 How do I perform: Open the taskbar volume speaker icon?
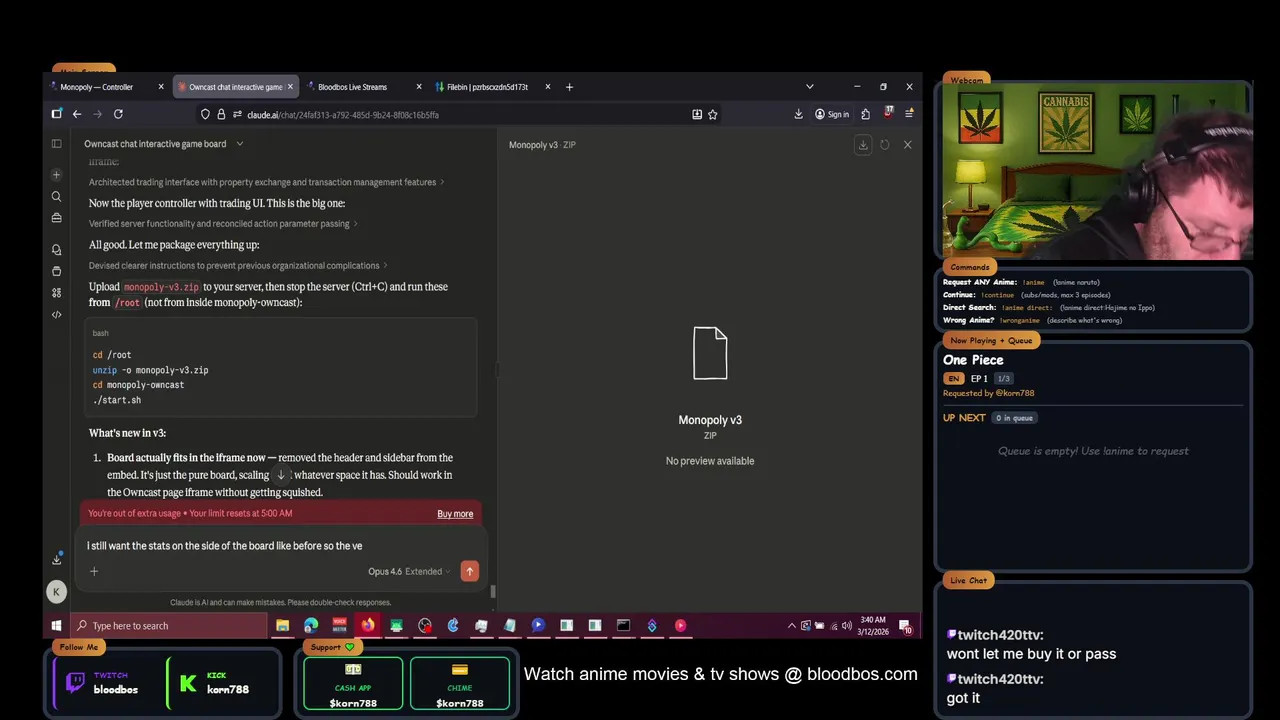[846, 626]
